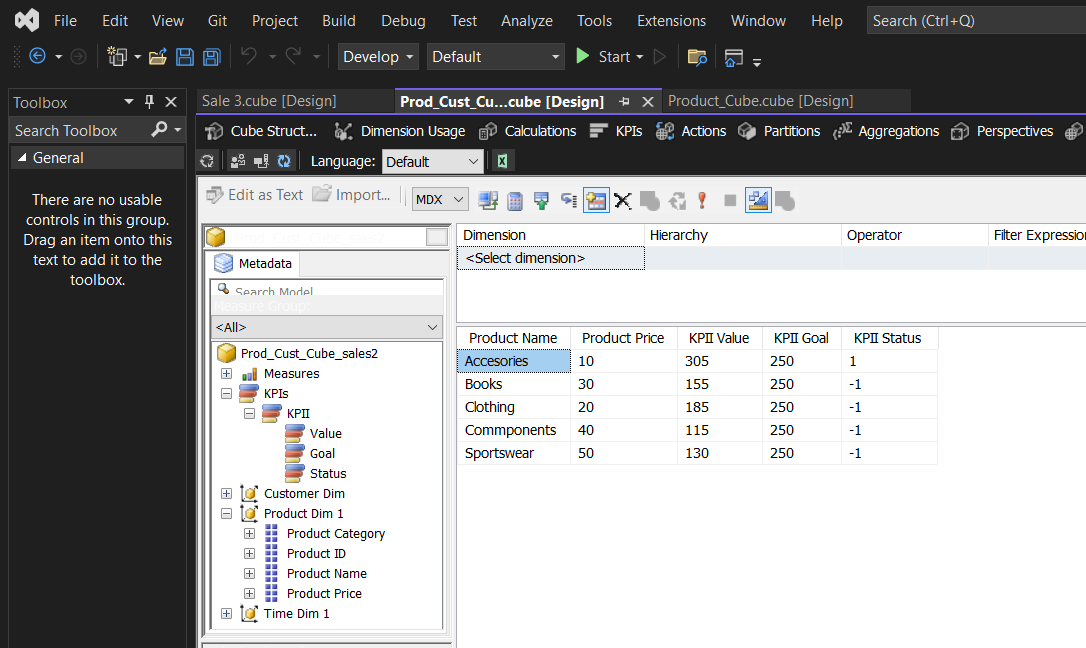Switch to Product_Cube.cube [Design] tab

click(760, 101)
